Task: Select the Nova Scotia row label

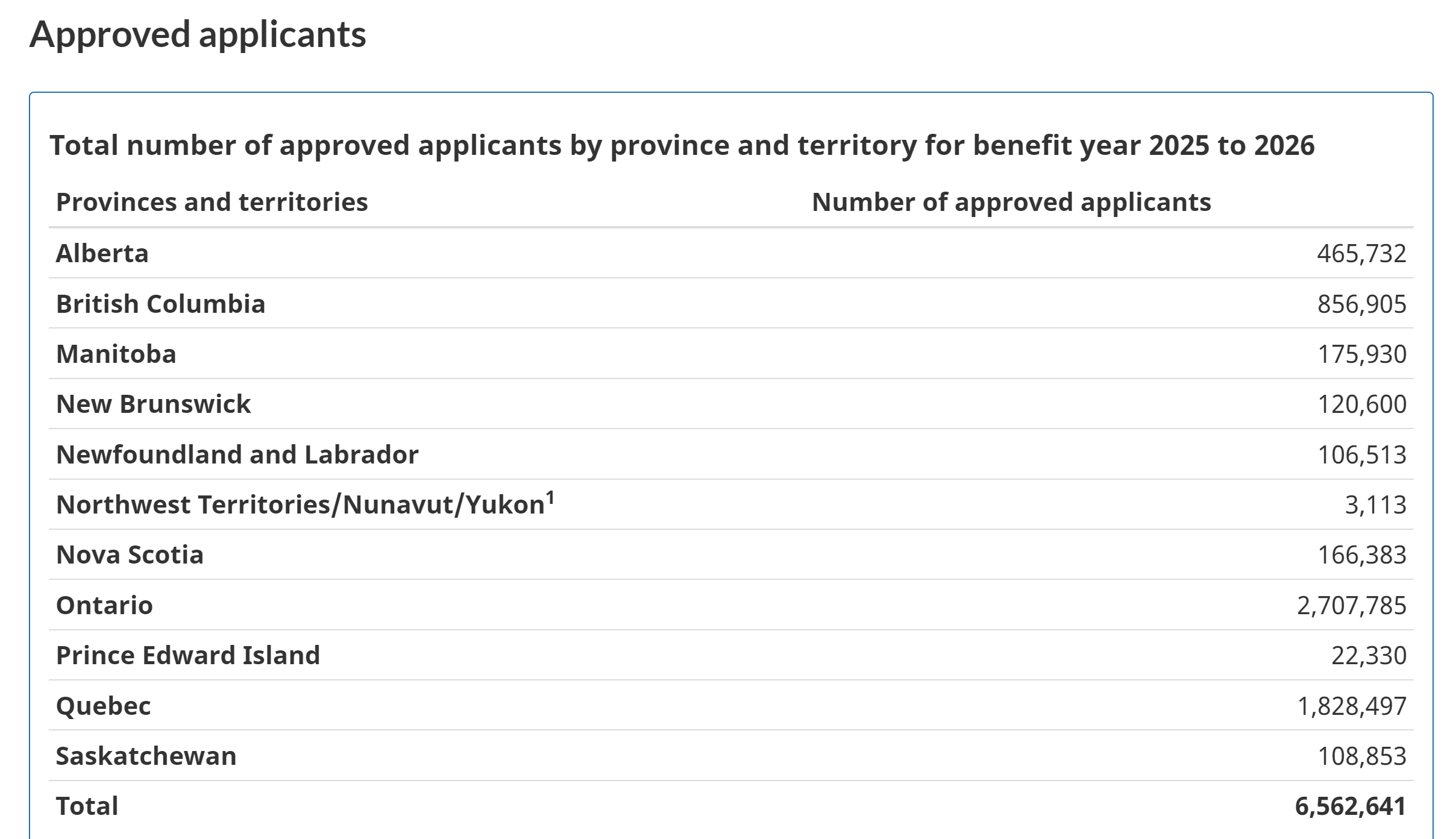Action: 130,555
